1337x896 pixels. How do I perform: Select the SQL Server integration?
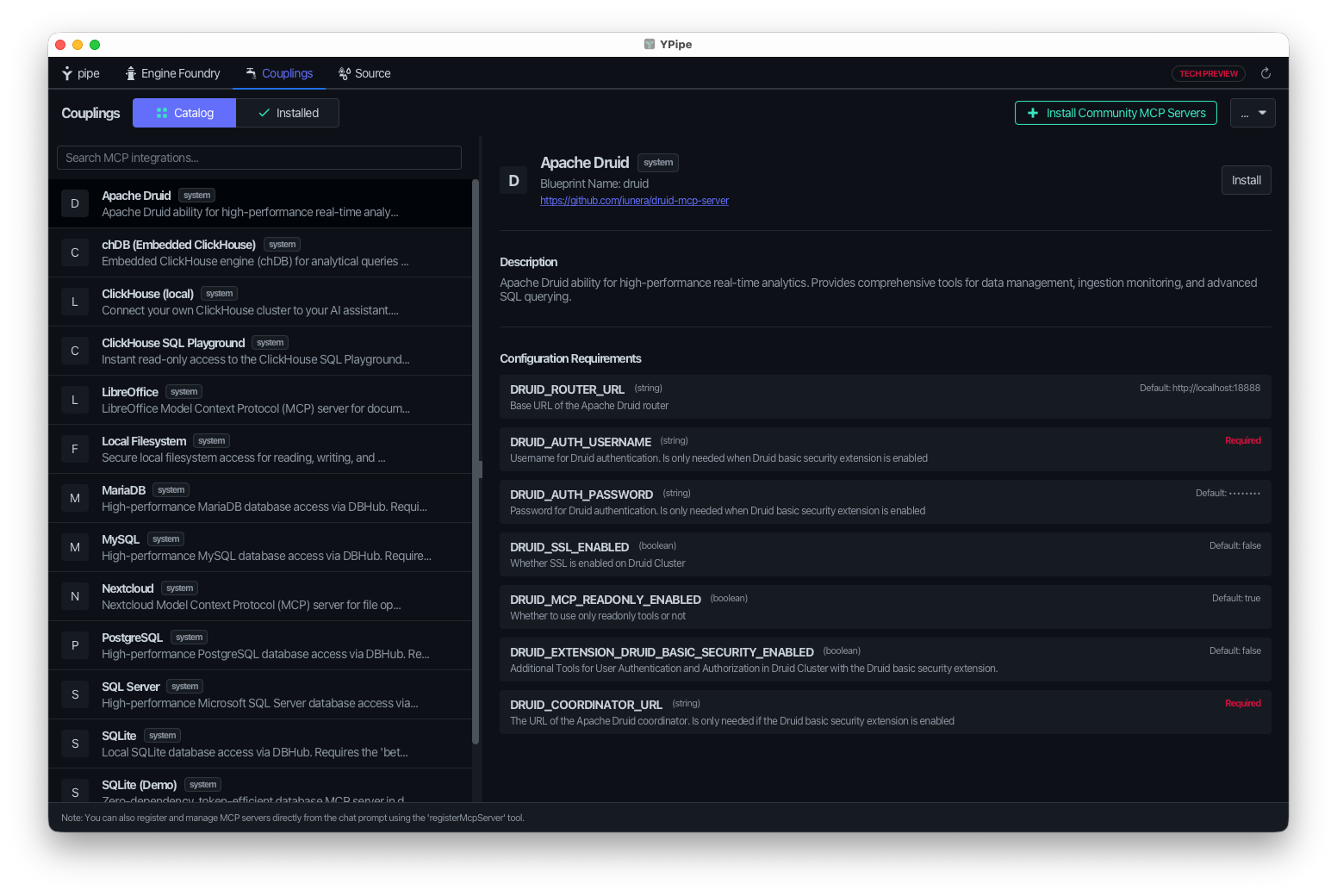(260, 694)
